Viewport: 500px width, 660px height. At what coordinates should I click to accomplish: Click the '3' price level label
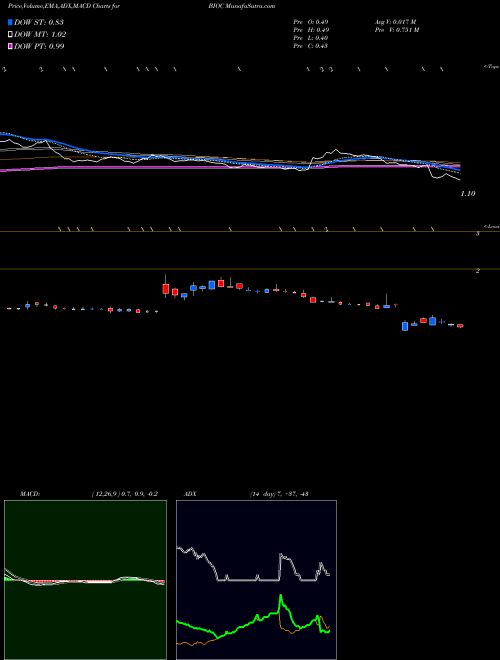[478, 234]
